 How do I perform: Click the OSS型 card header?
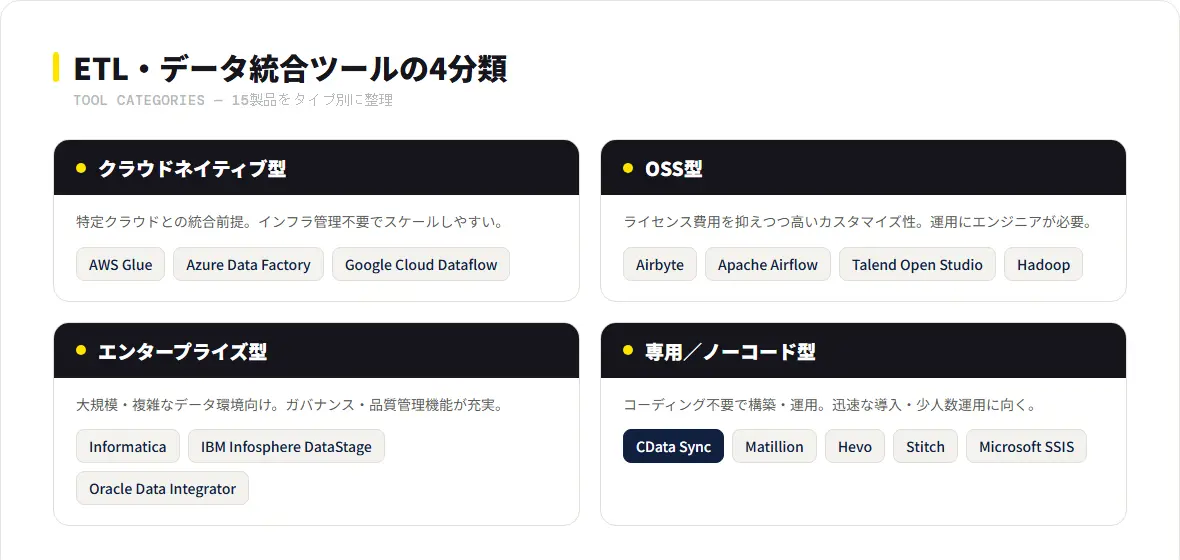863,168
